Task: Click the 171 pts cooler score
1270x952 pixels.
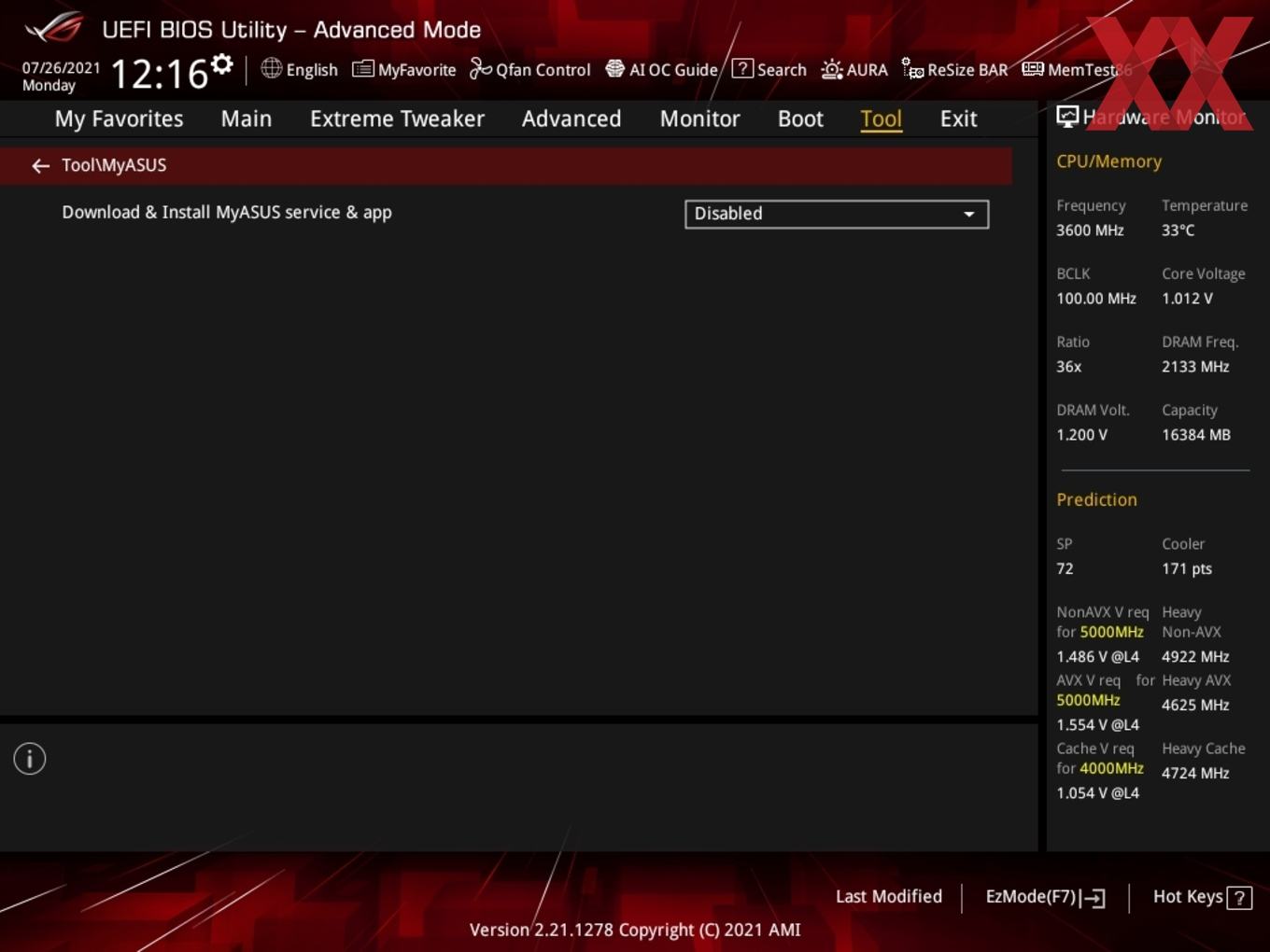Action: 1187,568
